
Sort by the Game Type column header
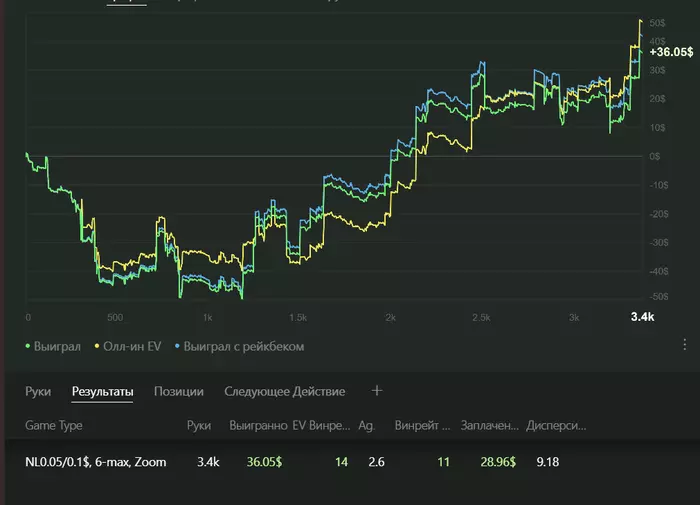54,426
